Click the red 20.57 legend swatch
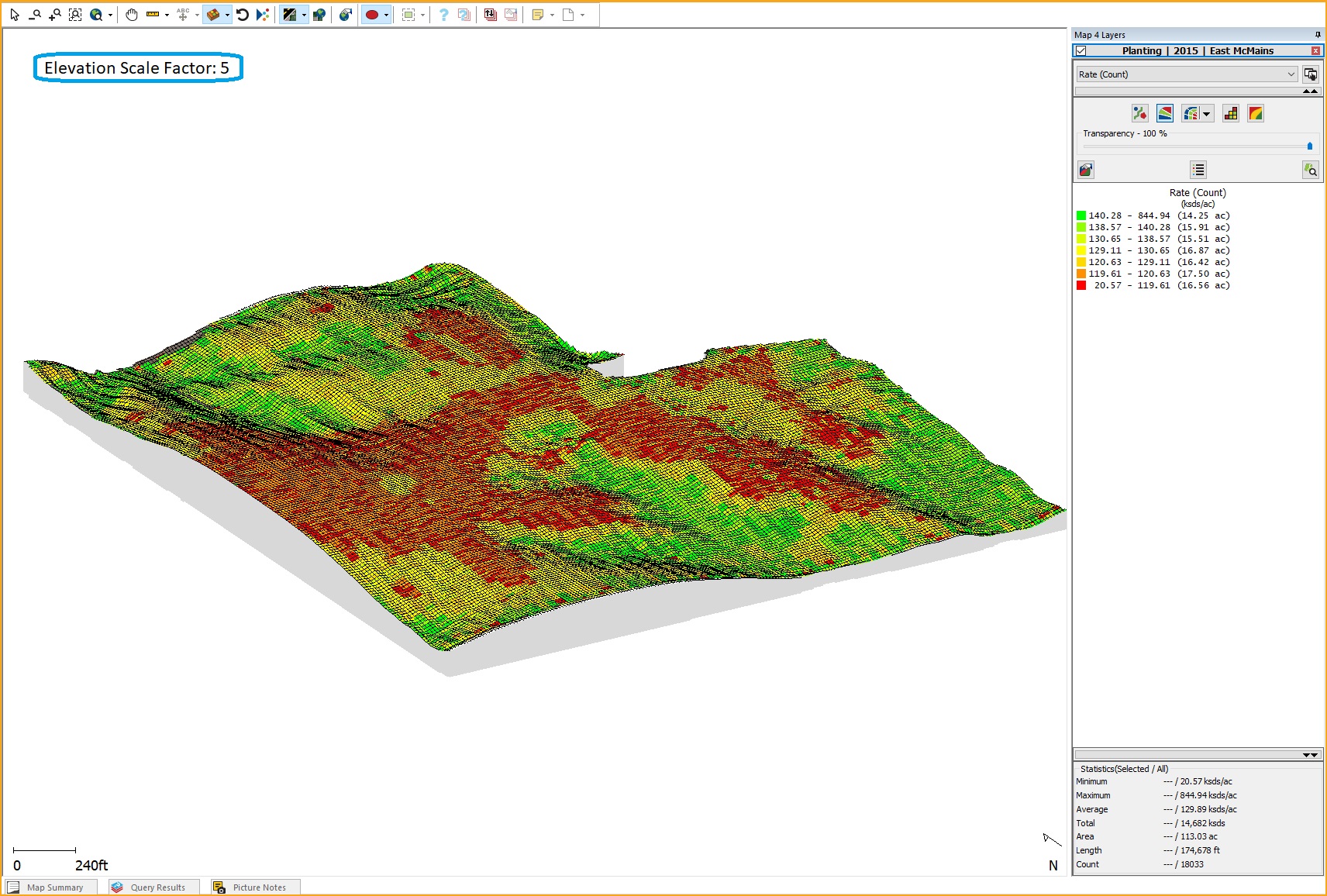The image size is (1327, 896). click(1081, 286)
